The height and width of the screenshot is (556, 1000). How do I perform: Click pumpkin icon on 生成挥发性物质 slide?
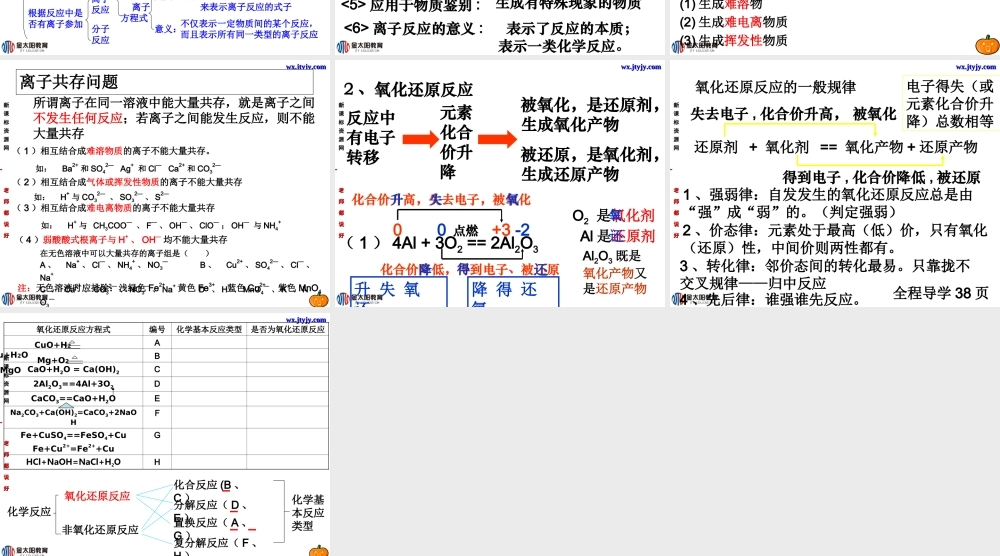pos(987,45)
